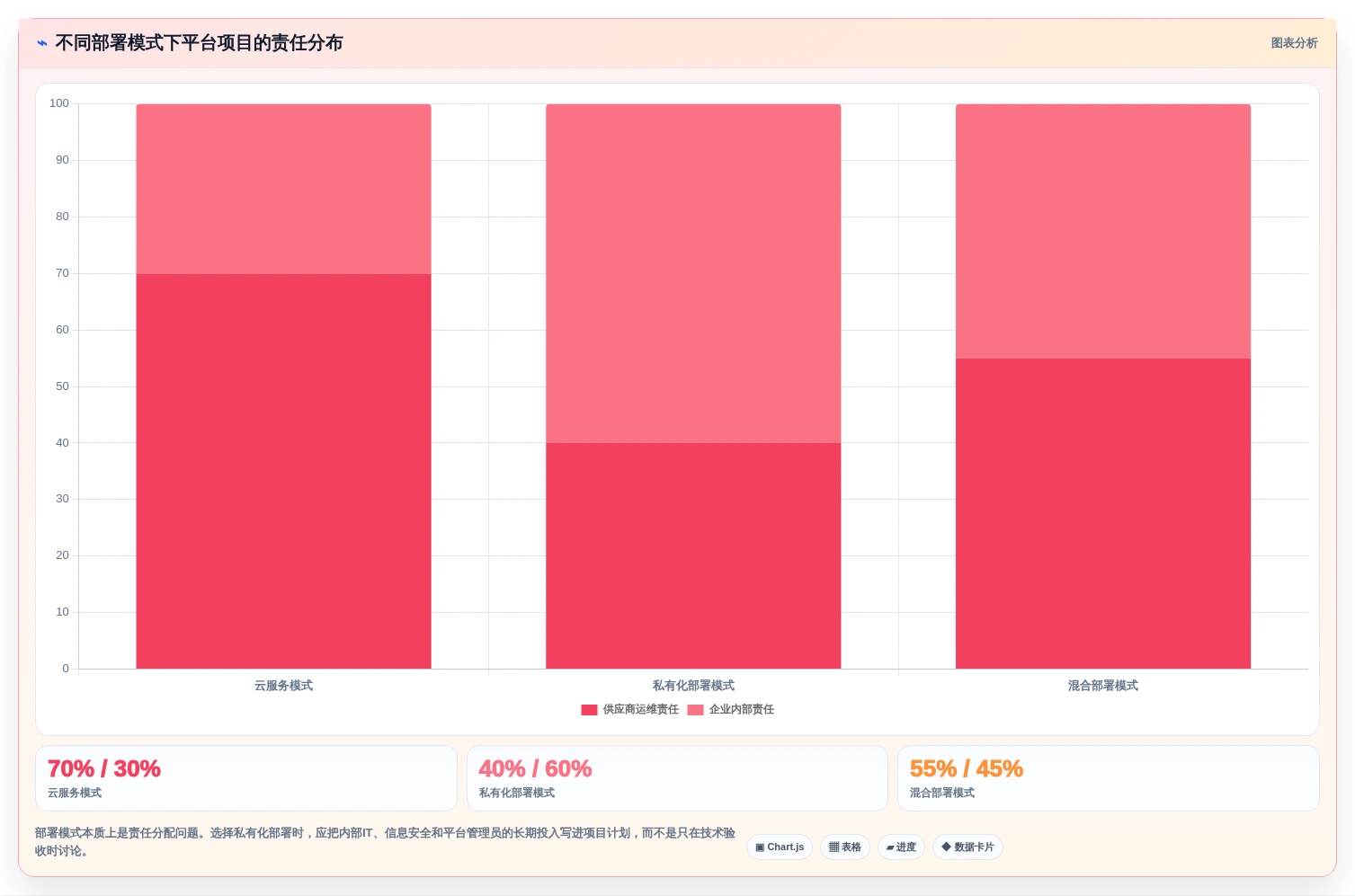The width and height of the screenshot is (1355, 896).
Task: Toggle the 企业内部责任 legend entry
Action: pos(731,709)
